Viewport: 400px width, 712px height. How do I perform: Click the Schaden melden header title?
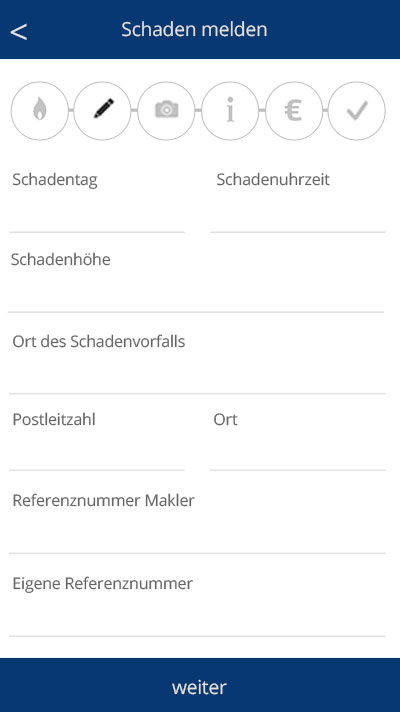pyautogui.click(x=194, y=30)
